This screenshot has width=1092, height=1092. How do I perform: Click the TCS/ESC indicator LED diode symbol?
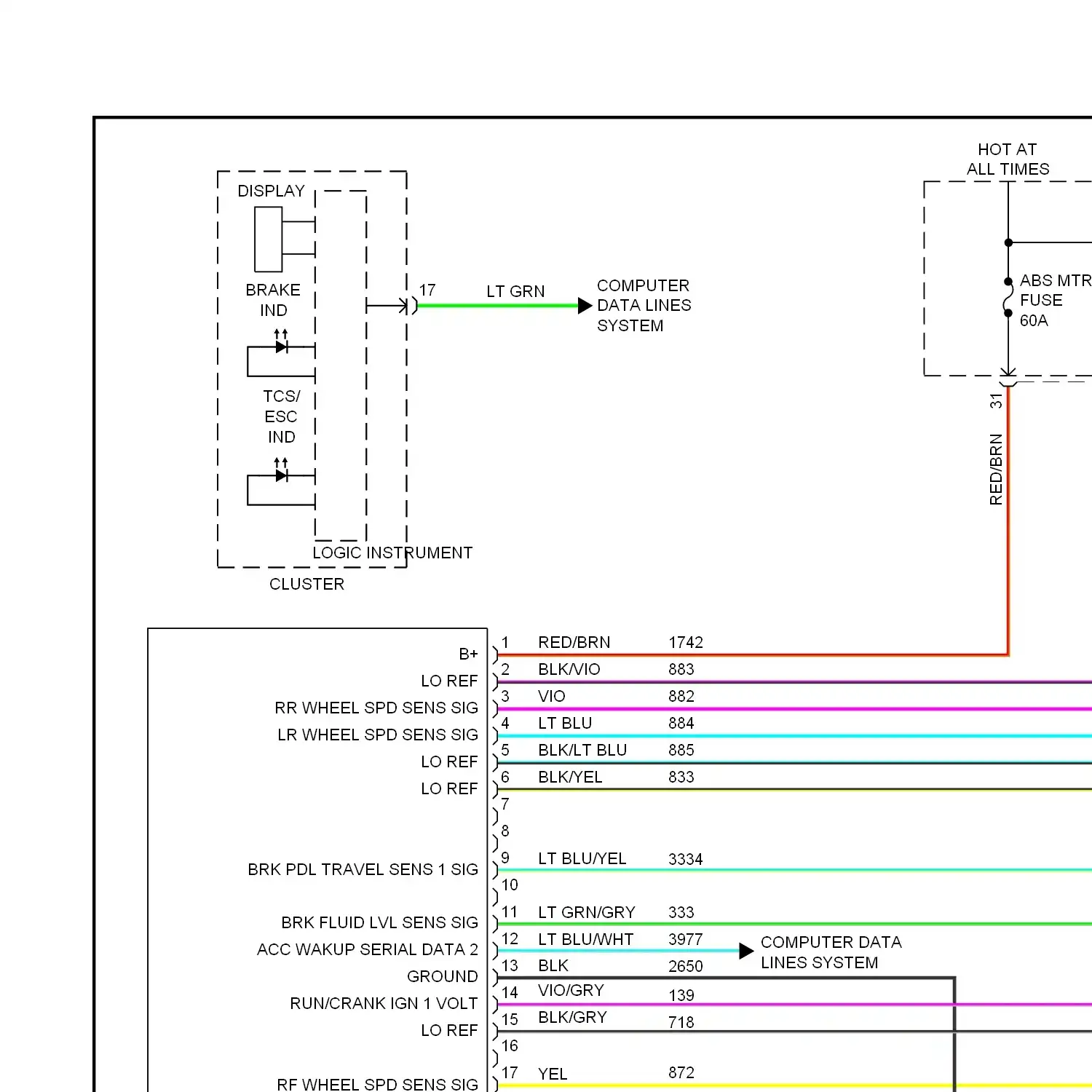(281, 476)
